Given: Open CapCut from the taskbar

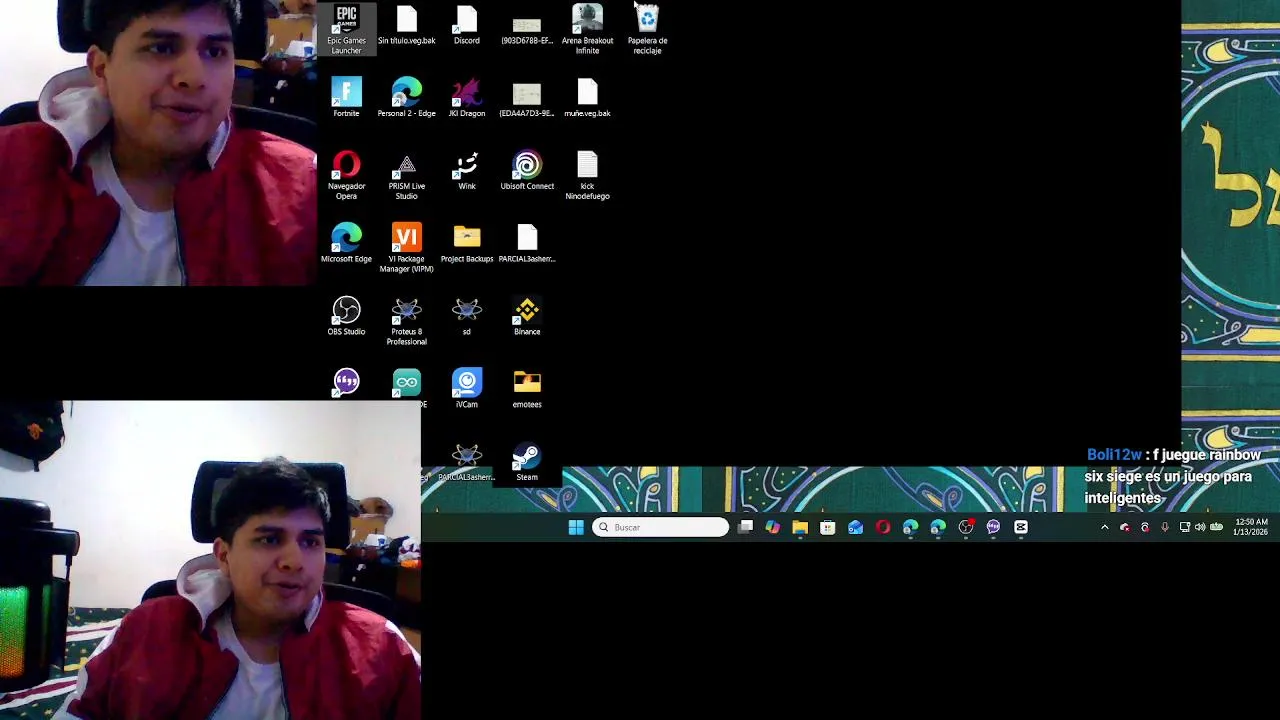Looking at the screenshot, I should [x=1021, y=527].
